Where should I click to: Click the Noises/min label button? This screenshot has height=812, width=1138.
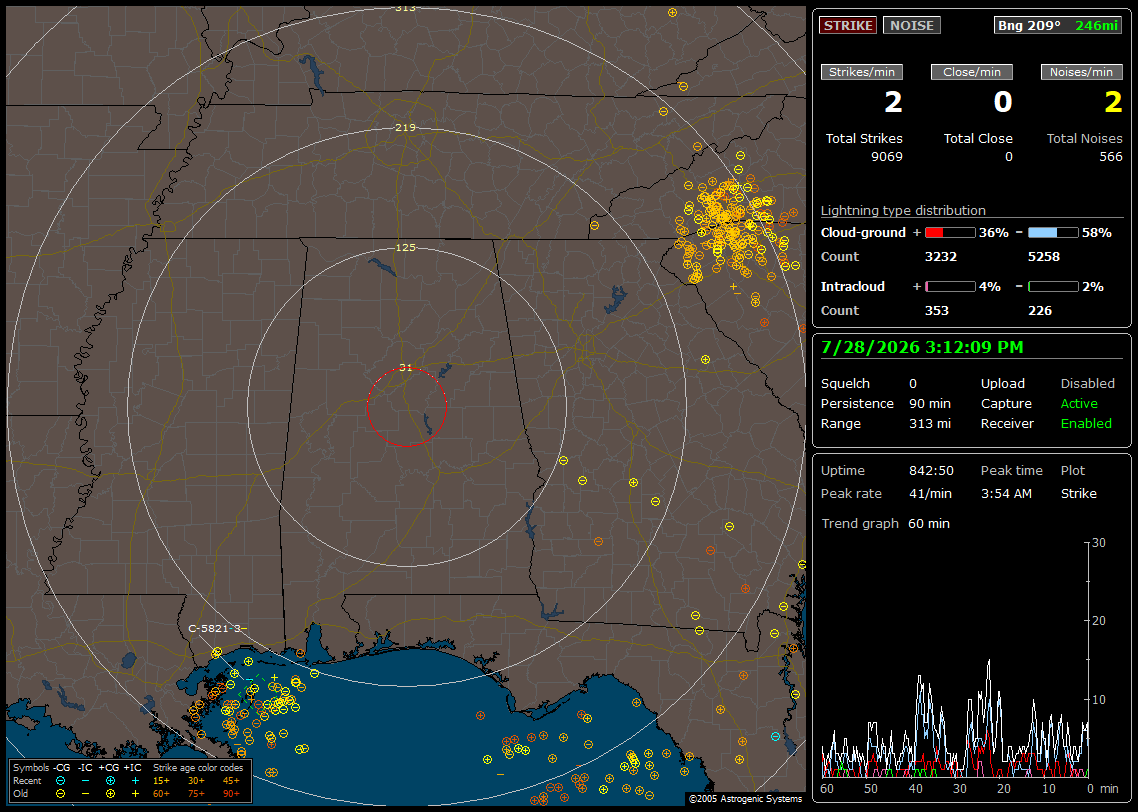pyautogui.click(x=1081, y=72)
